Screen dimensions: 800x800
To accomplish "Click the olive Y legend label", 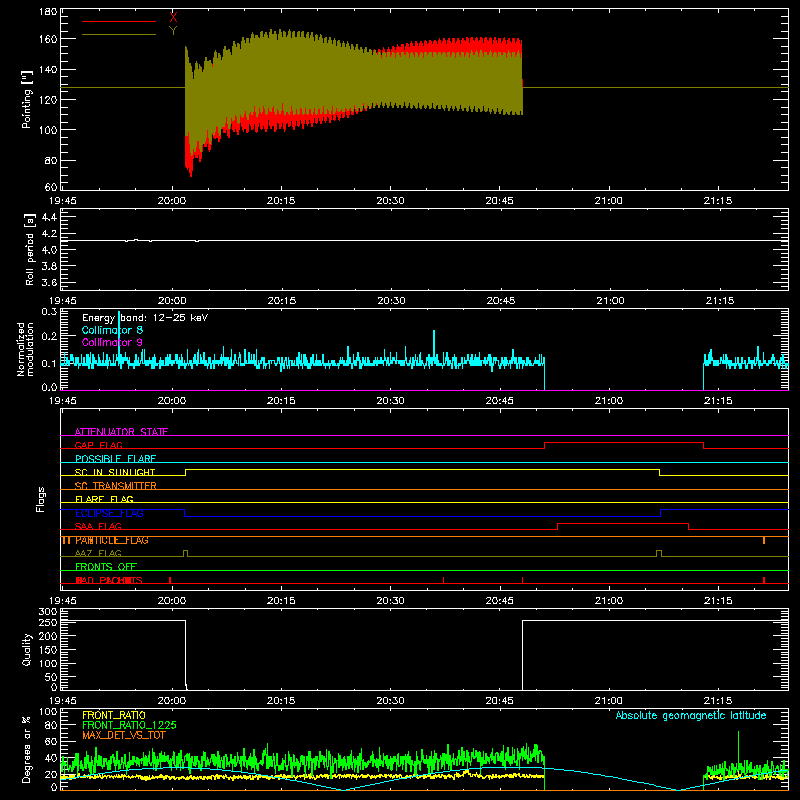I will tap(173, 31).
